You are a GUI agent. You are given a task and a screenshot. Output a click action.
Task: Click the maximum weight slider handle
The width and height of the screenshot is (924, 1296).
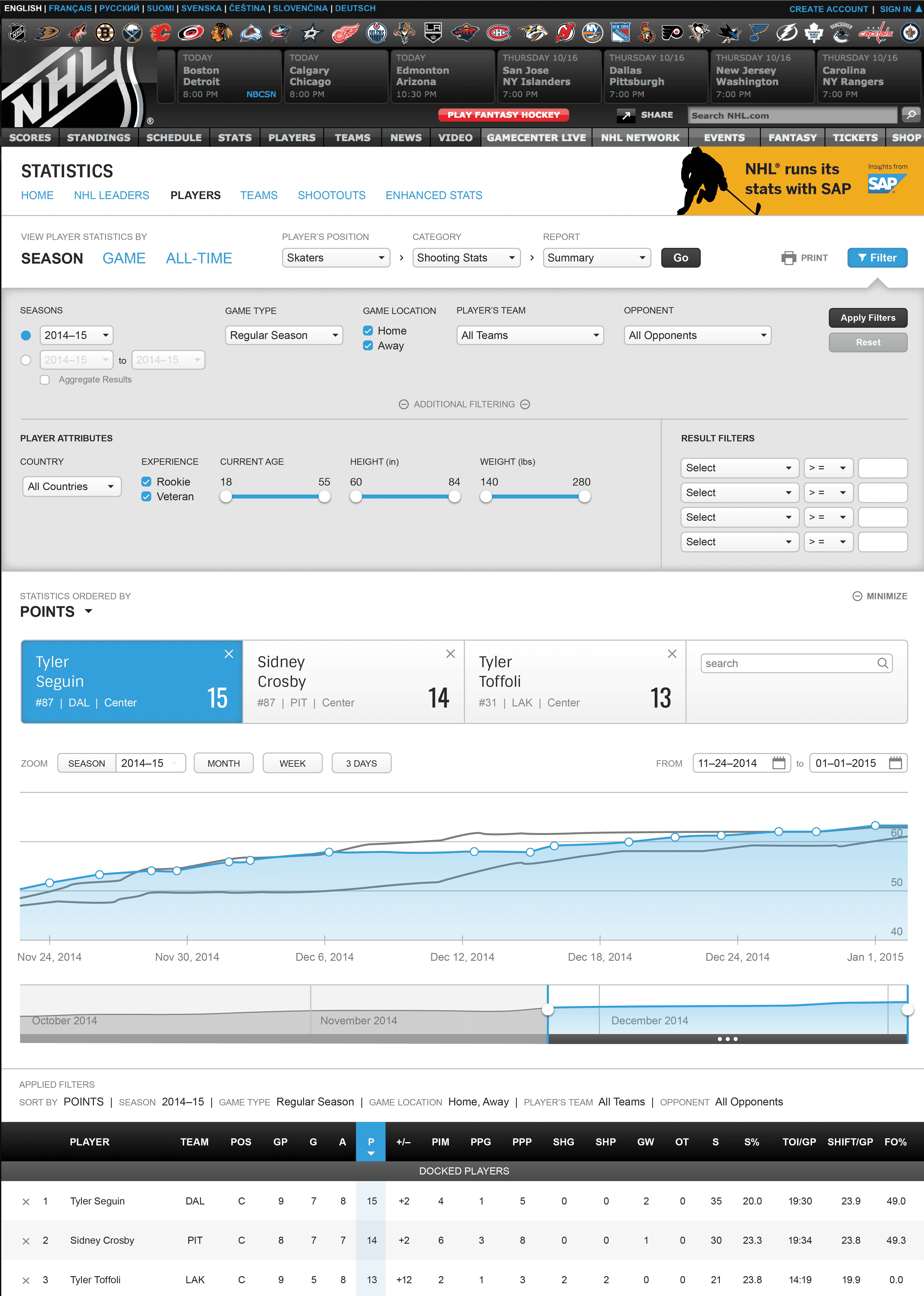[584, 497]
